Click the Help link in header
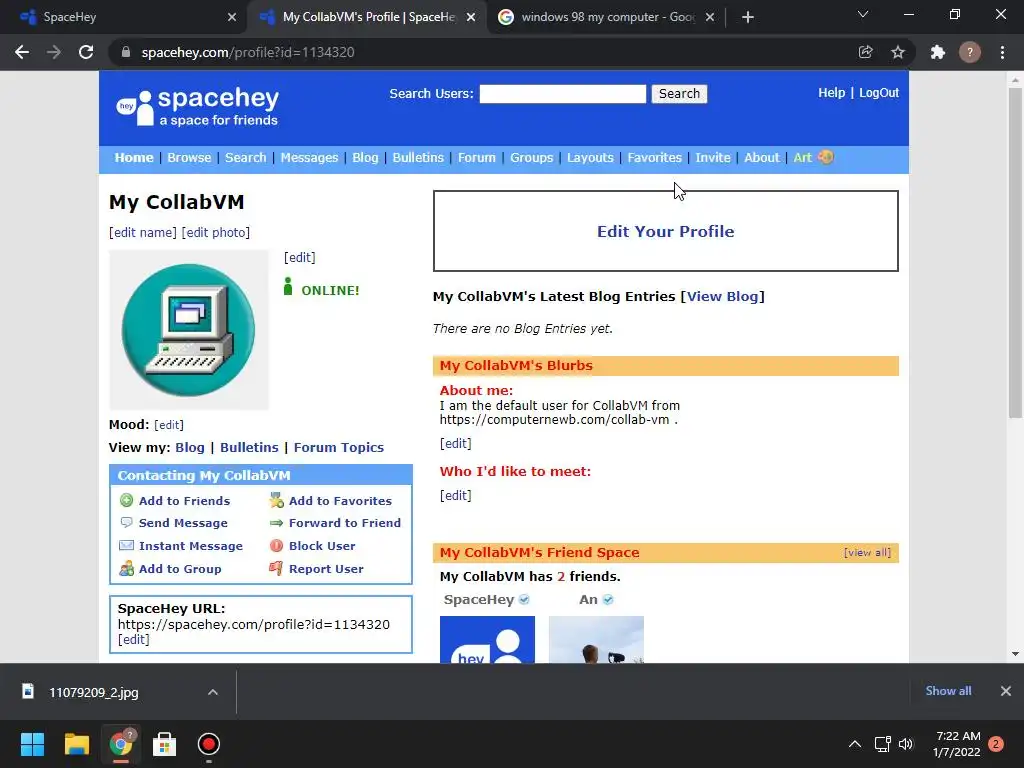Image resolution: width=1024 pixels, height=768 pixels. pyautogui.click(x=831, y=93)
